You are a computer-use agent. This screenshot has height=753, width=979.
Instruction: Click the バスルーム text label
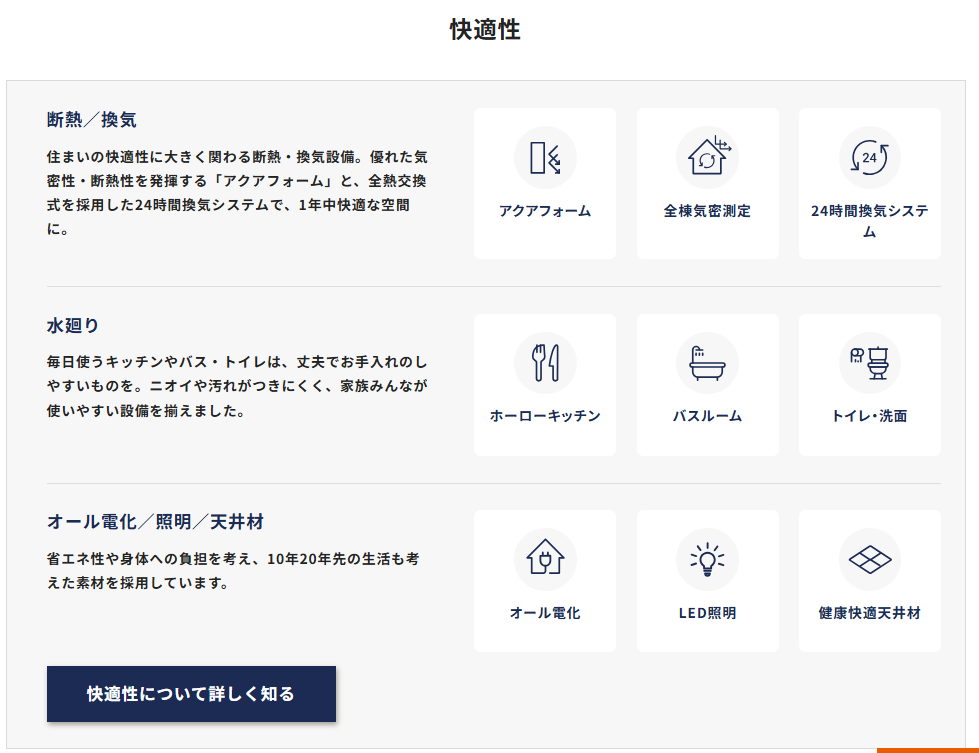707,416
